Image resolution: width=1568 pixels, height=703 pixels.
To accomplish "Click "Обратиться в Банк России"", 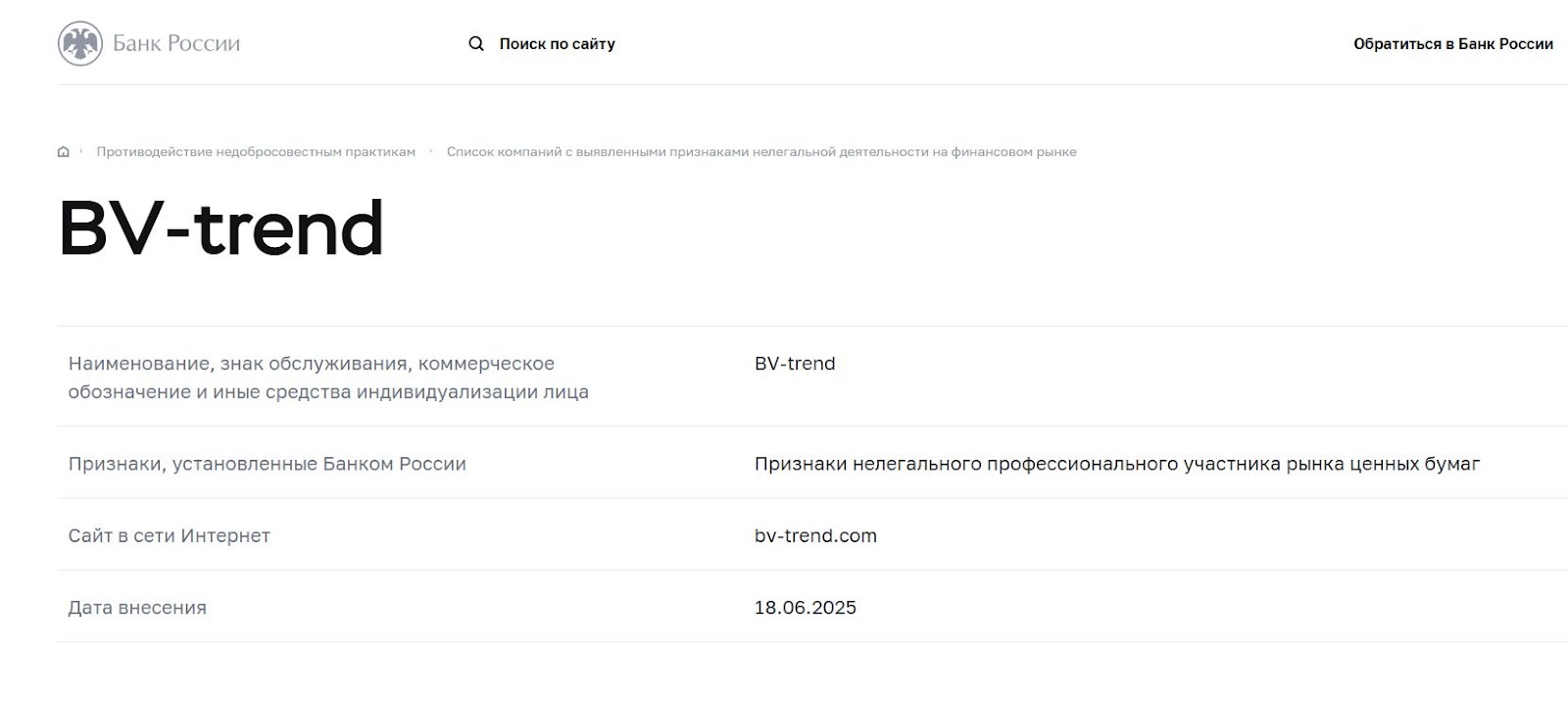I will pos(1452,44).
